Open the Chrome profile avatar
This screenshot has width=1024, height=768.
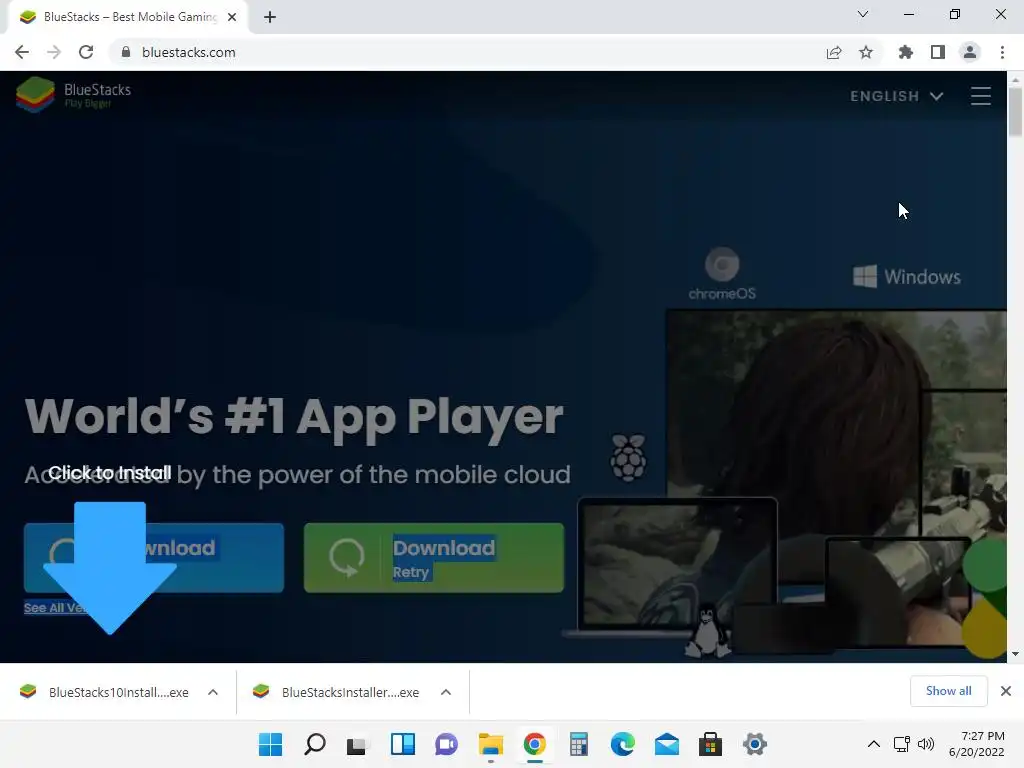(x=970, y=52)
